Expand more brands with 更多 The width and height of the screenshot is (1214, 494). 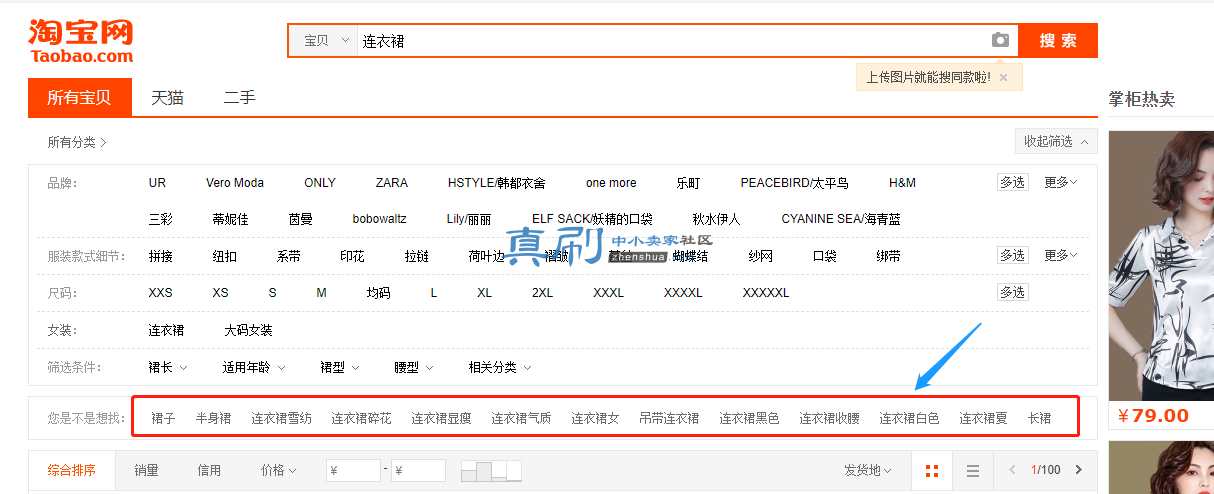(x=1060, y=182)
